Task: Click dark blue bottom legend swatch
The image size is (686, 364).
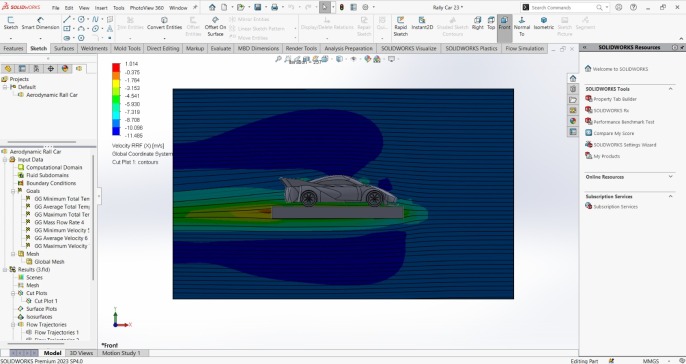Action: 116,131
